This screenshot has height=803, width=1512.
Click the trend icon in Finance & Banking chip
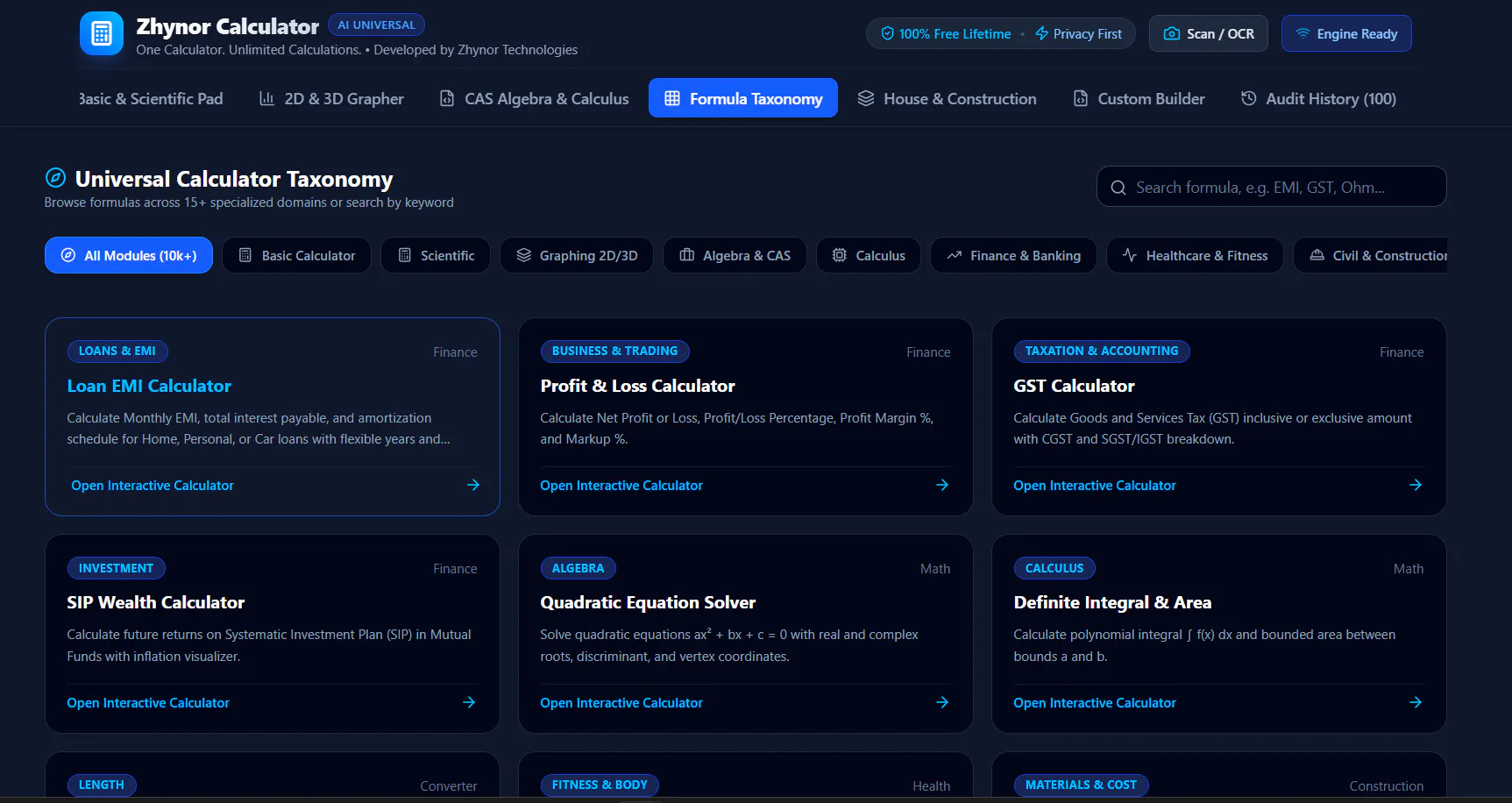coord(955,255)
